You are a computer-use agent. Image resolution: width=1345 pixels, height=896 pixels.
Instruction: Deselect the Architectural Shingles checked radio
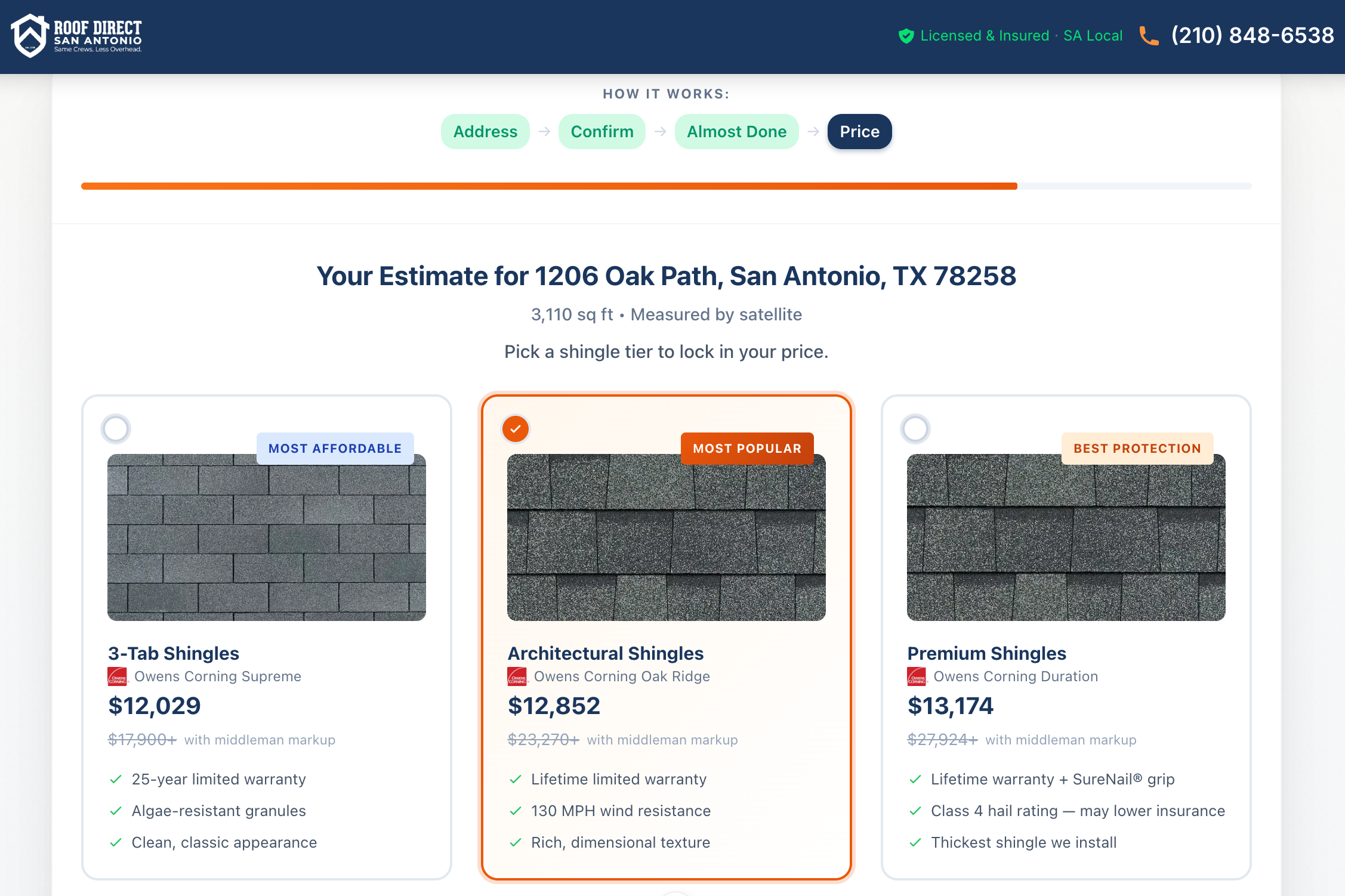point(515,428)
